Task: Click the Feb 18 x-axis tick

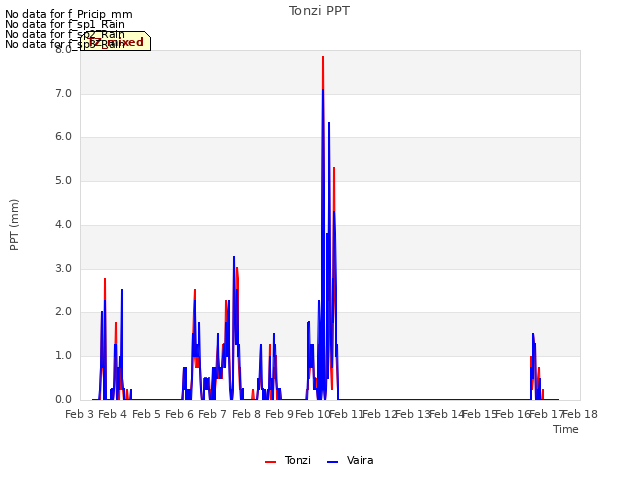Action: click(580, 415)
